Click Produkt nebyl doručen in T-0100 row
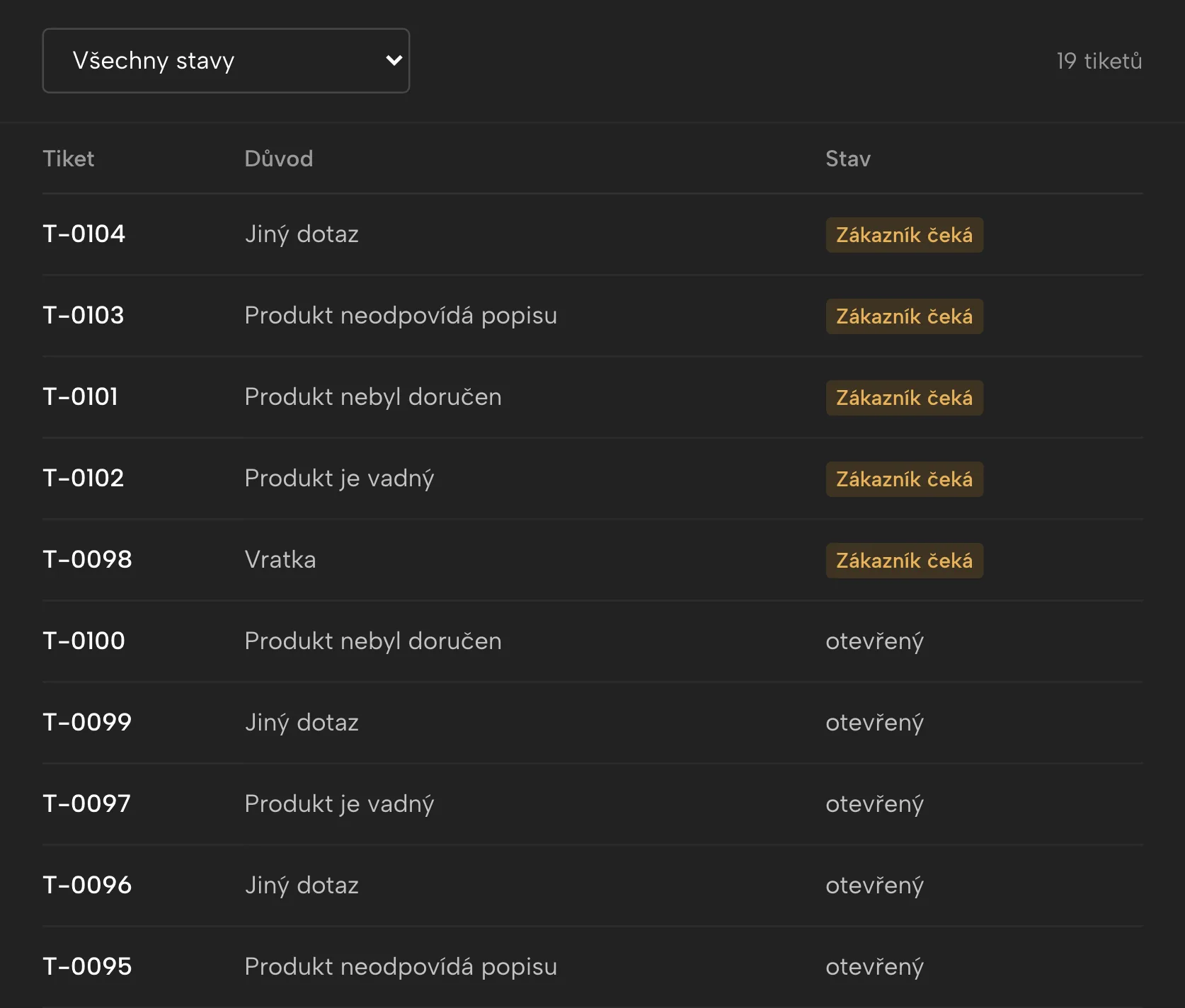1185x1008 pixels. point(373,642)
